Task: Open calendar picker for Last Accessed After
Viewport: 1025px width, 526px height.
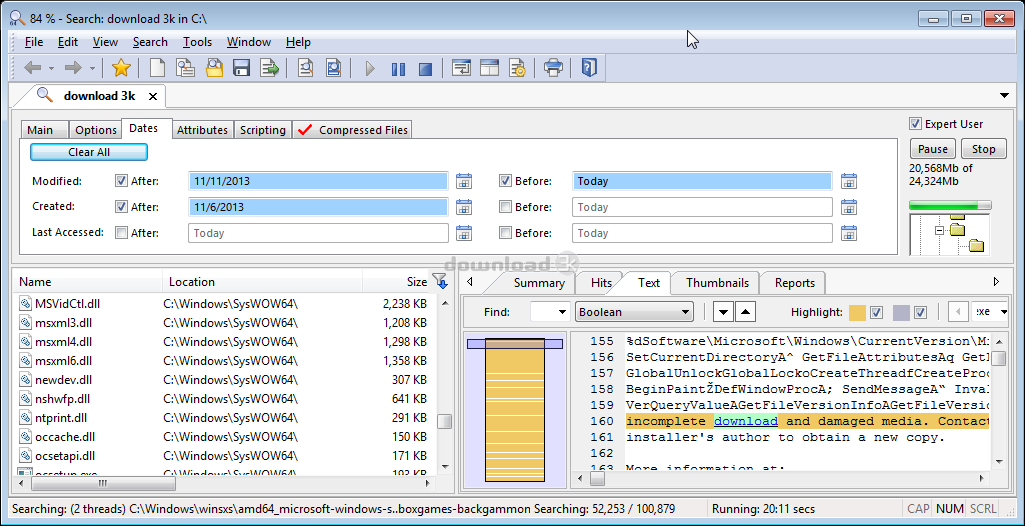Action: tap(463, 233)
